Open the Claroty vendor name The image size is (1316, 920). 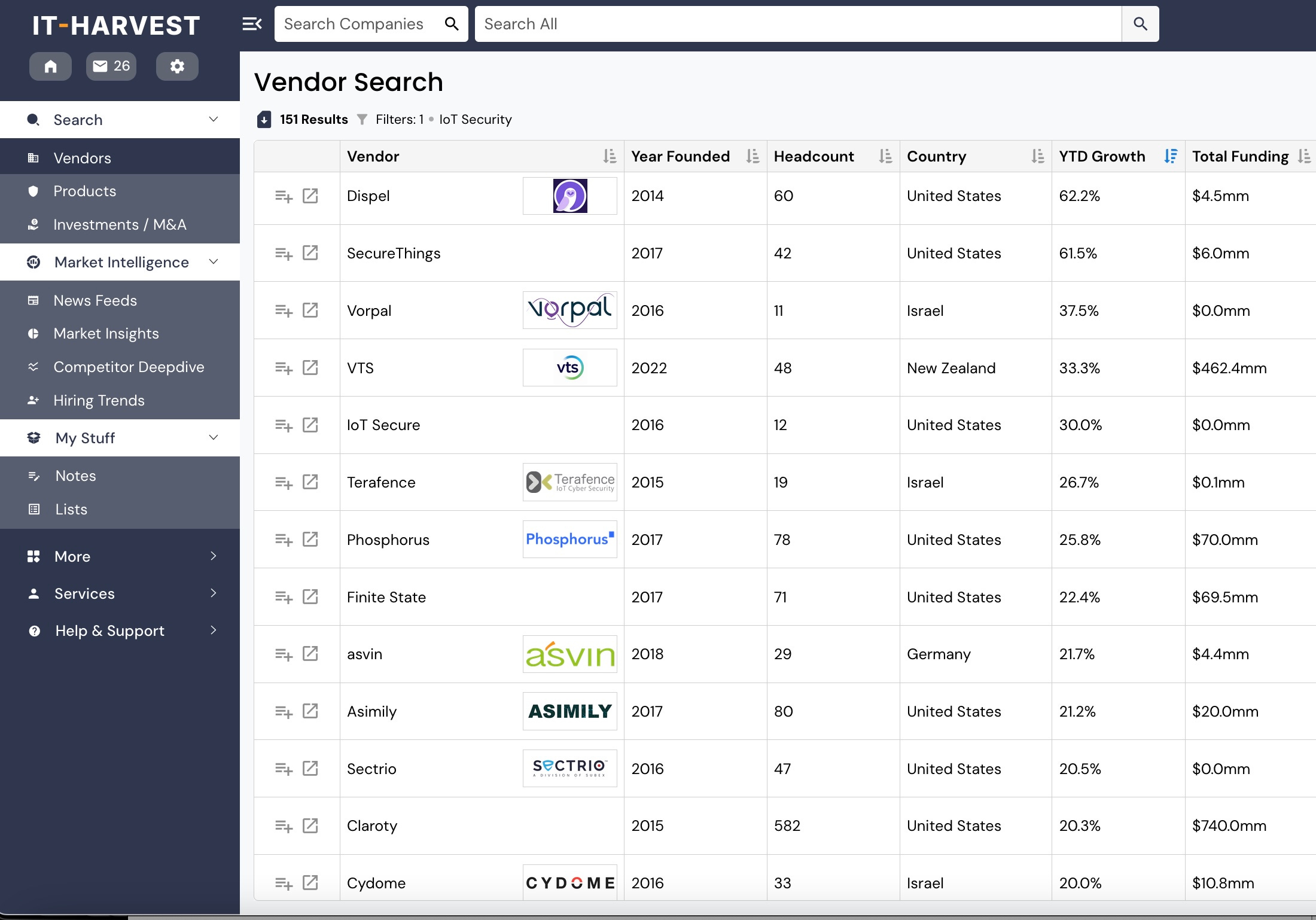(x=372, y=825)
